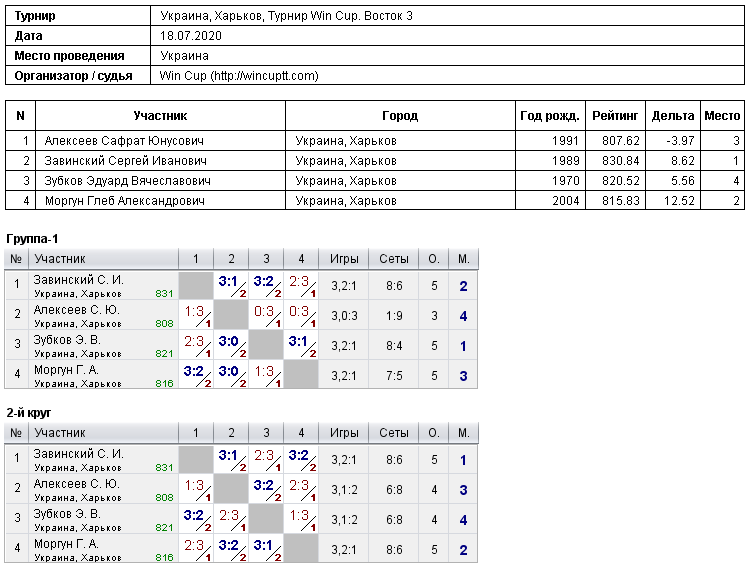
Task: Click the Год рожд. column header
Action: [x=550, y=116]
